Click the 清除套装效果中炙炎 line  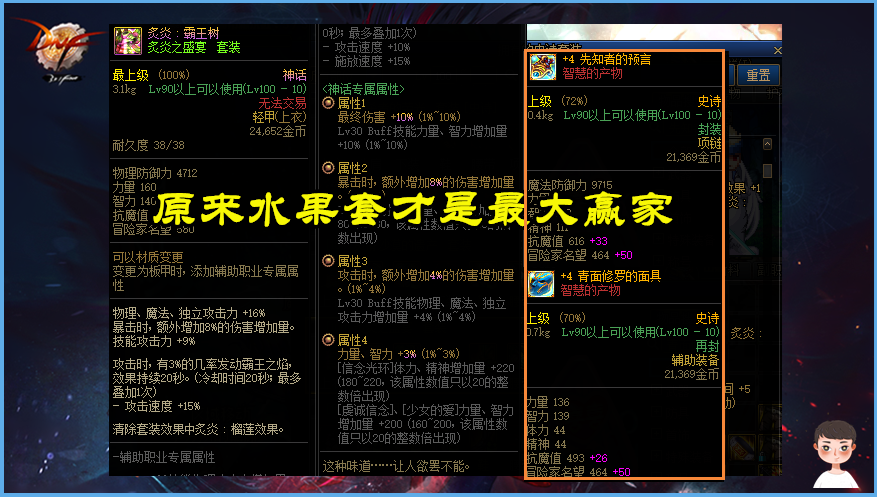(x=198, y=429)
